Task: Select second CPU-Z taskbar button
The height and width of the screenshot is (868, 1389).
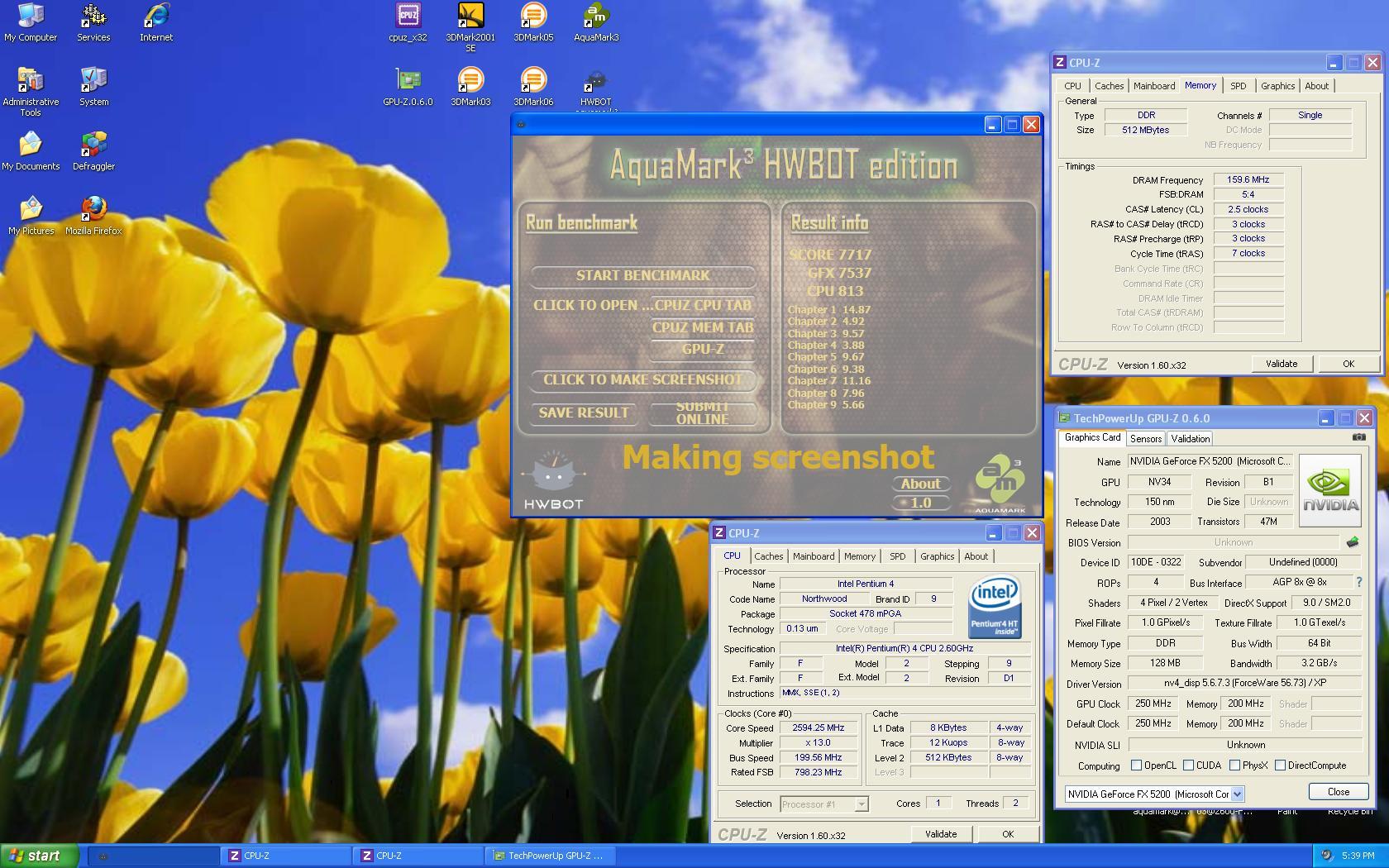Action: (x=419, y=856)
